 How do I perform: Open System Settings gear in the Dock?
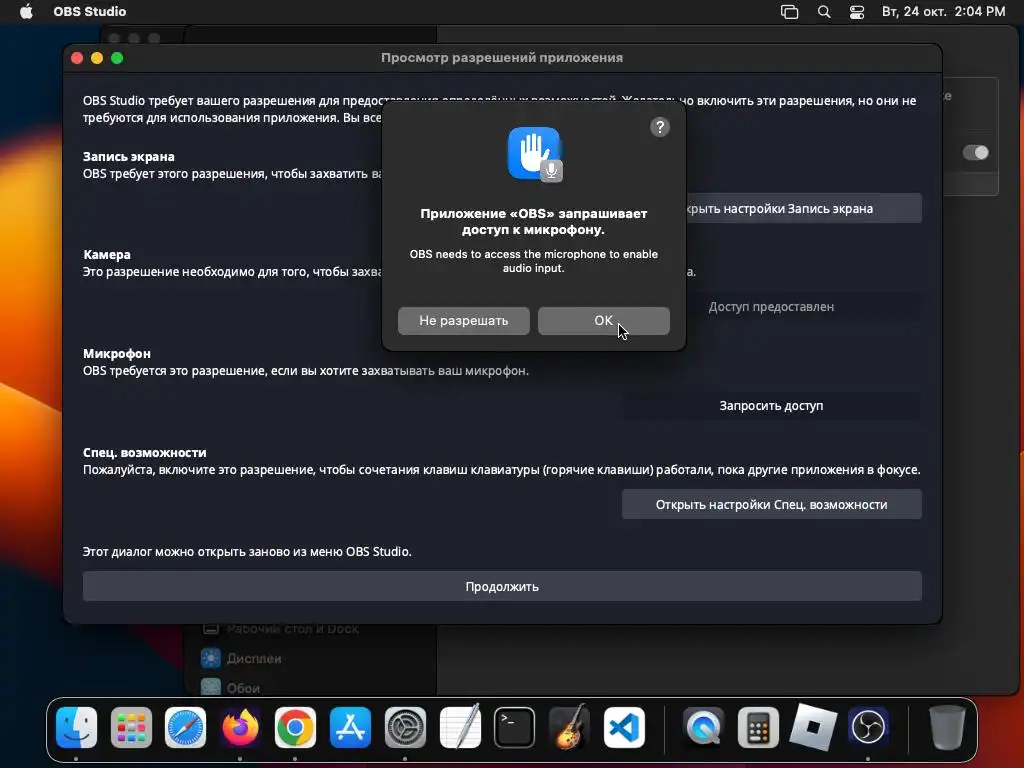(x=405, y=727)
